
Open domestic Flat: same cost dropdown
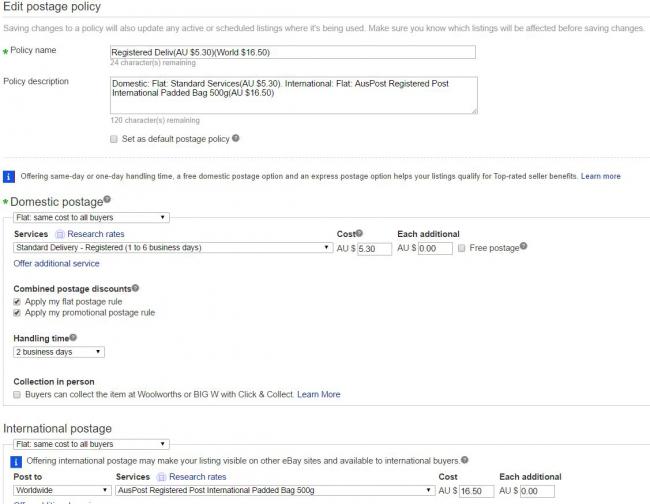pyautogui.click(x=90, y=217)
